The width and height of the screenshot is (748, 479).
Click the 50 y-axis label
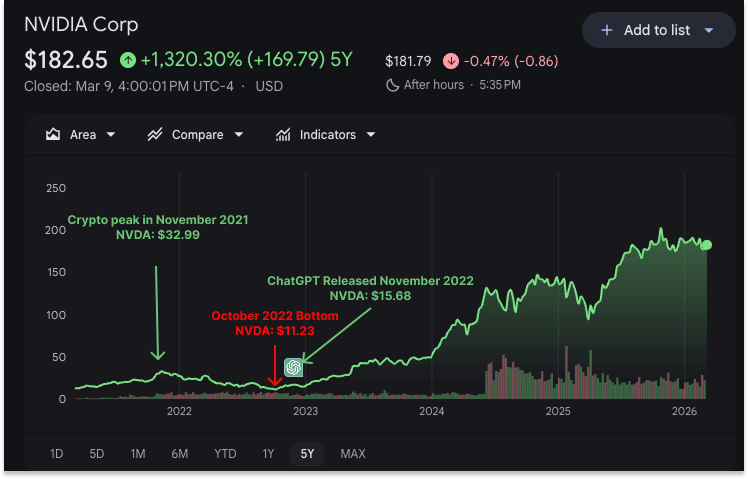[59, 357]
